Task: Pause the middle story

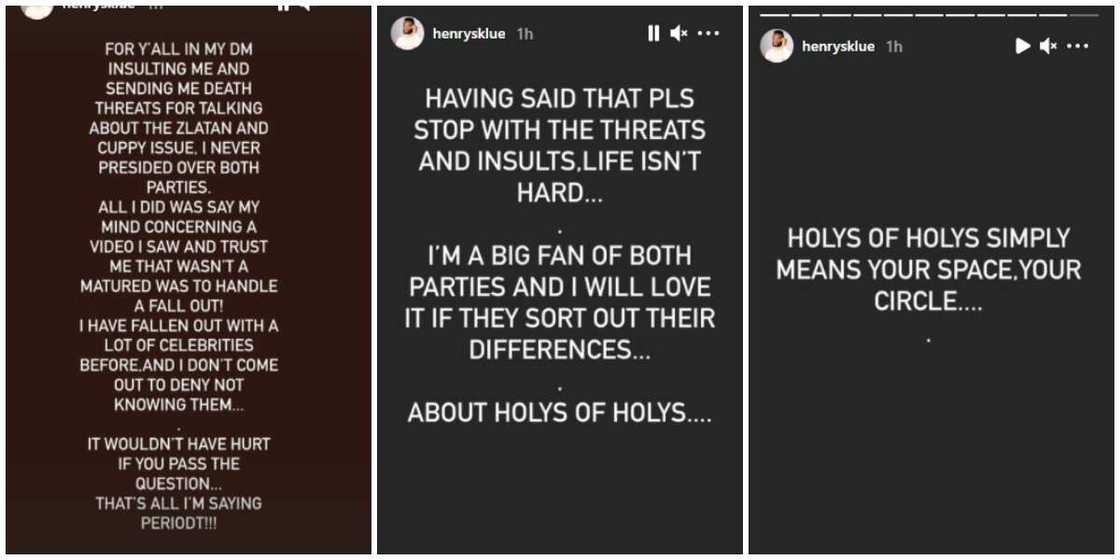Action: tap(653, 33)
